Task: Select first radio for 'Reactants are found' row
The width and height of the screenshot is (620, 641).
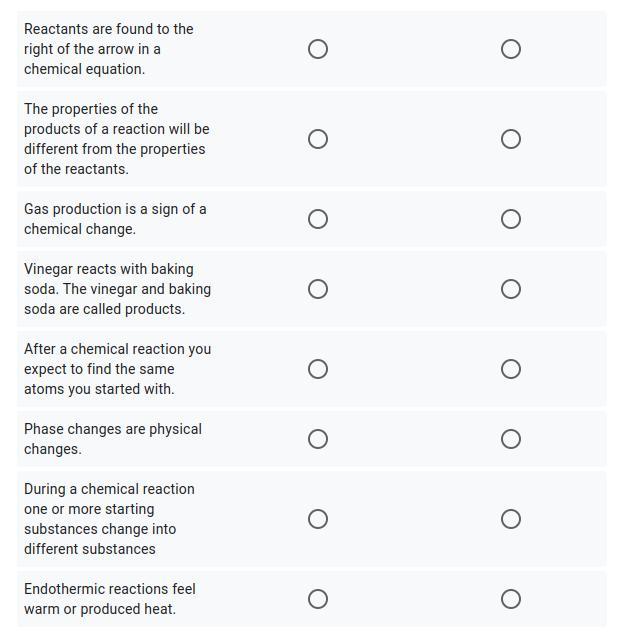Action: (318, 49)
